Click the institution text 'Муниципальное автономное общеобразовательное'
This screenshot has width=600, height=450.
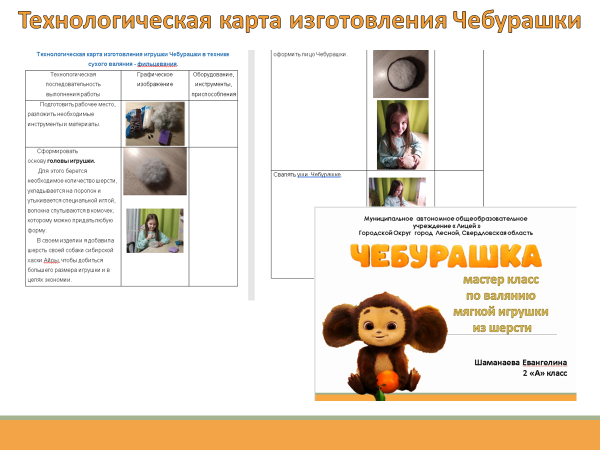pyautogui.click(x=445, y=219)
